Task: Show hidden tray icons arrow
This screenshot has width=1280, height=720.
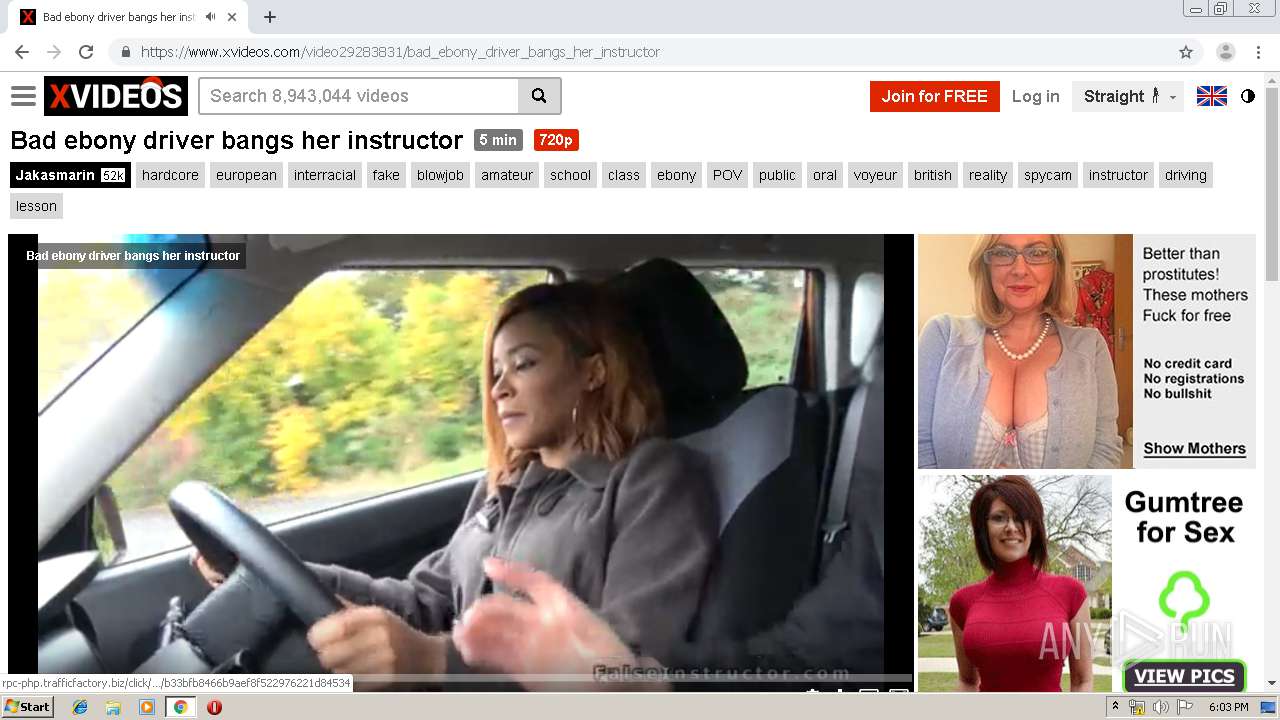Action: point(1115,707)
